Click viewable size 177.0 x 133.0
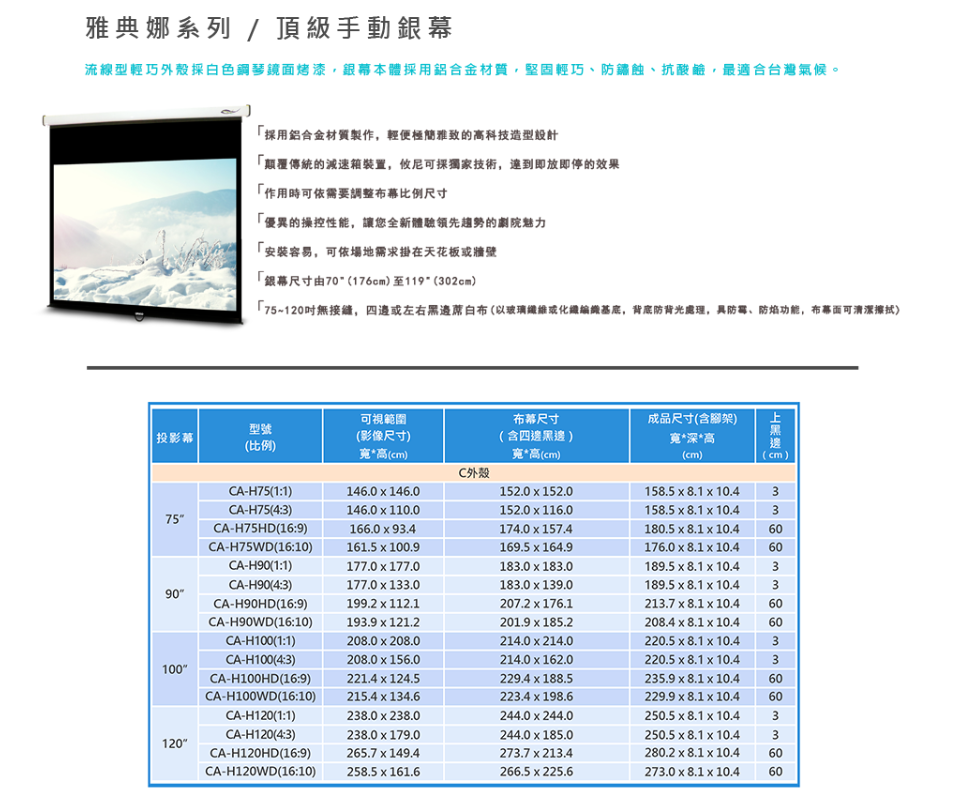The image size is (980, 795). click(383, 585)
